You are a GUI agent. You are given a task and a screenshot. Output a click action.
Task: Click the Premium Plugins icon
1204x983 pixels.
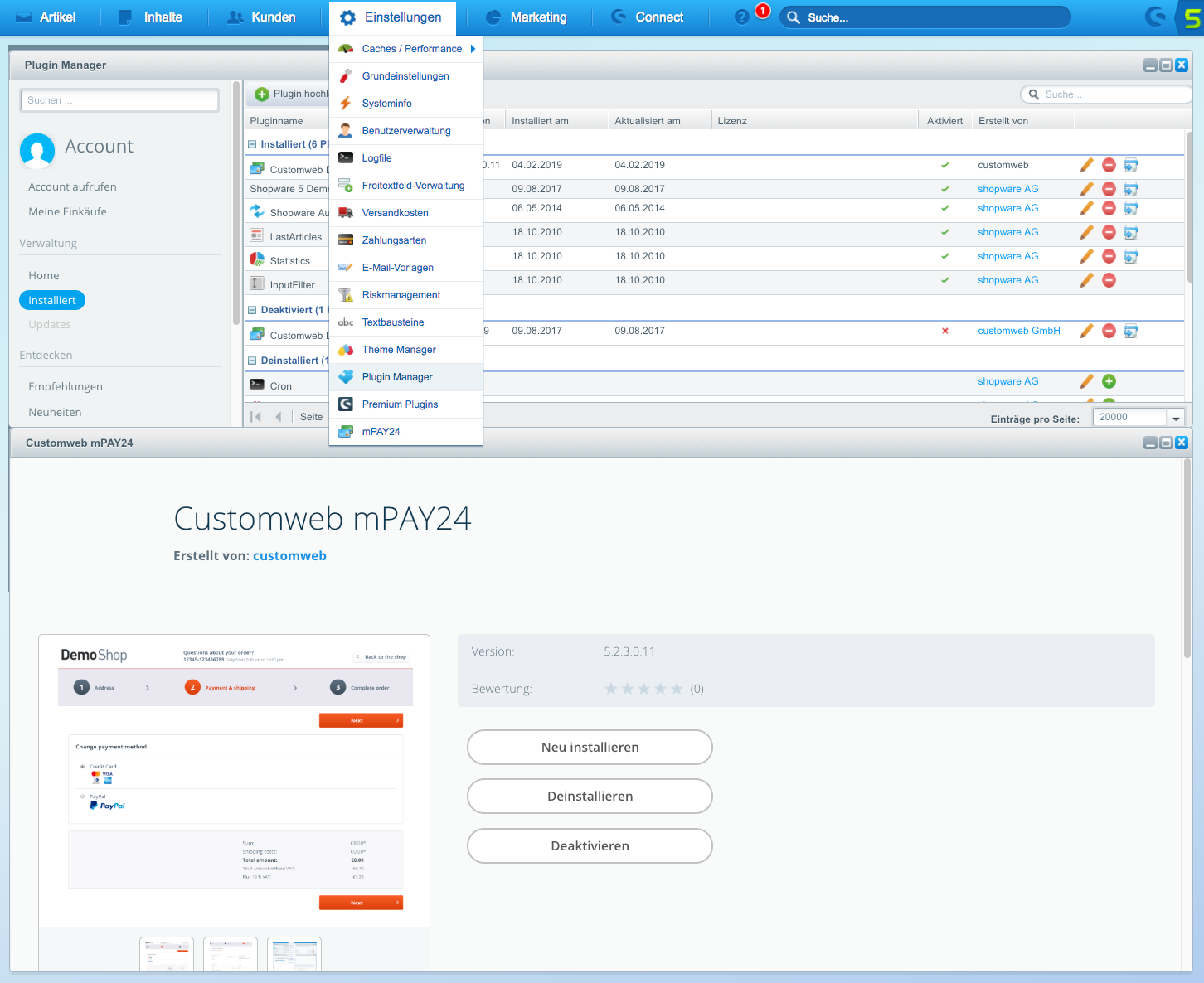tap(346, 404)
